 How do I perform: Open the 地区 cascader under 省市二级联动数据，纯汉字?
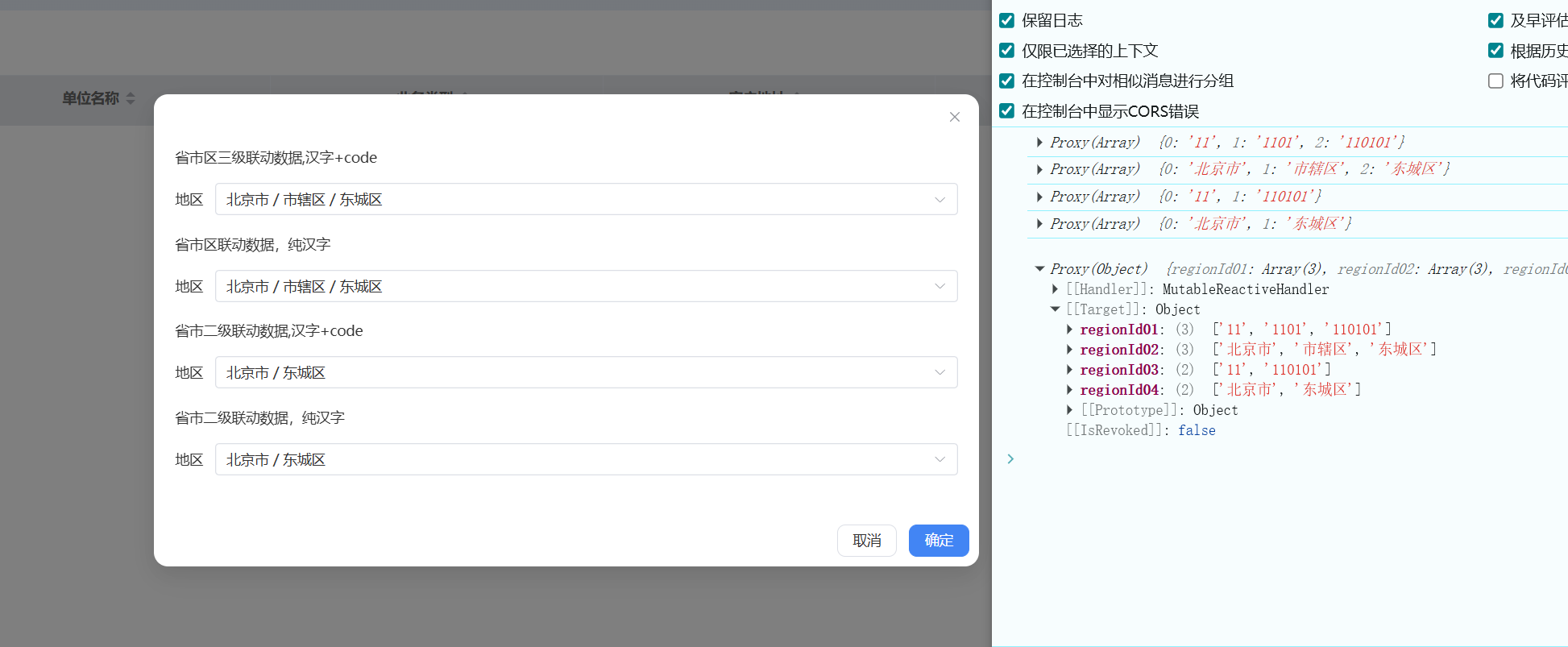point(586,459)
